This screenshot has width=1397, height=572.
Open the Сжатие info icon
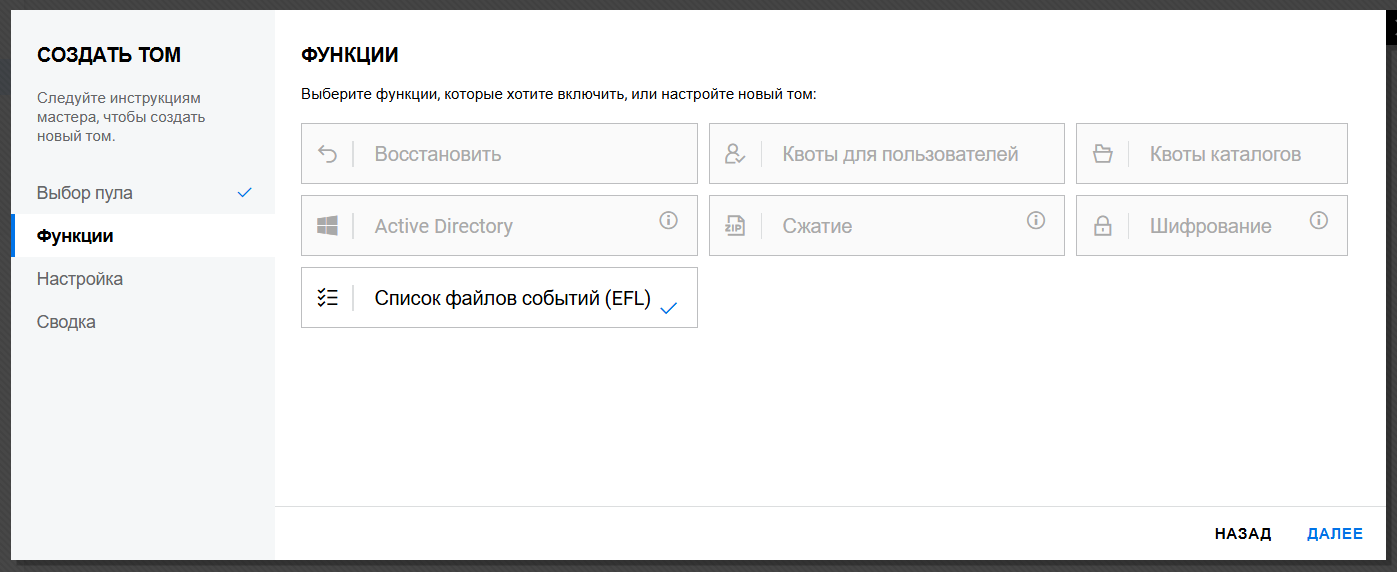point(1036,220)
